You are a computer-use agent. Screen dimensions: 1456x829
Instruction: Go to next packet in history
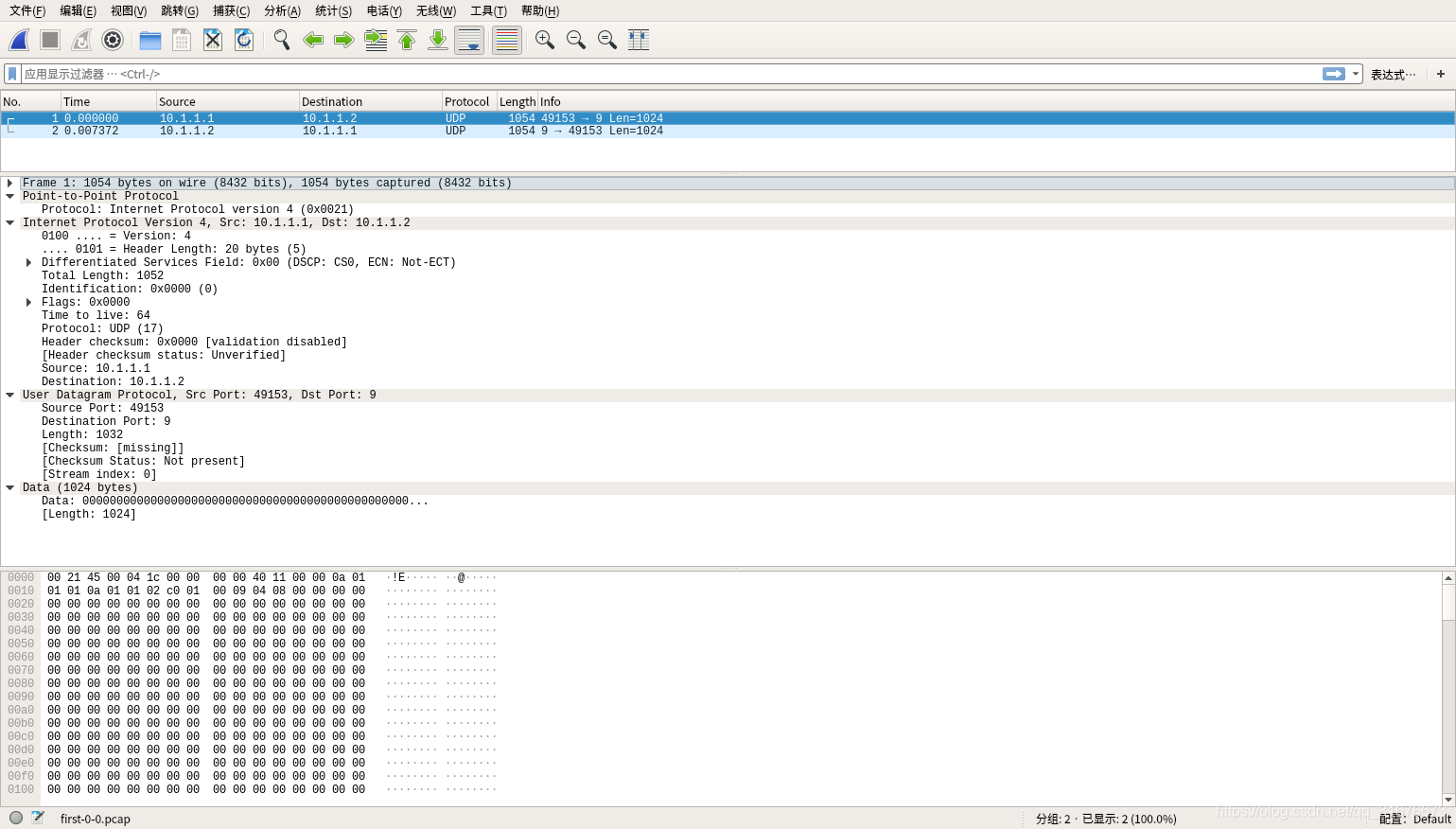344,40
